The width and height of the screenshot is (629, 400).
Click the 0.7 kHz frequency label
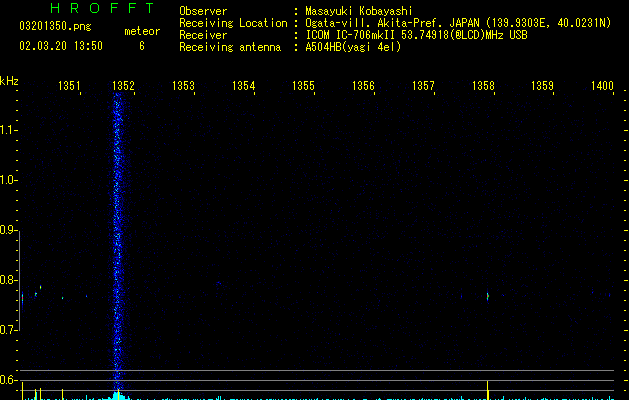pyautogui.click(x=8, y=330)
